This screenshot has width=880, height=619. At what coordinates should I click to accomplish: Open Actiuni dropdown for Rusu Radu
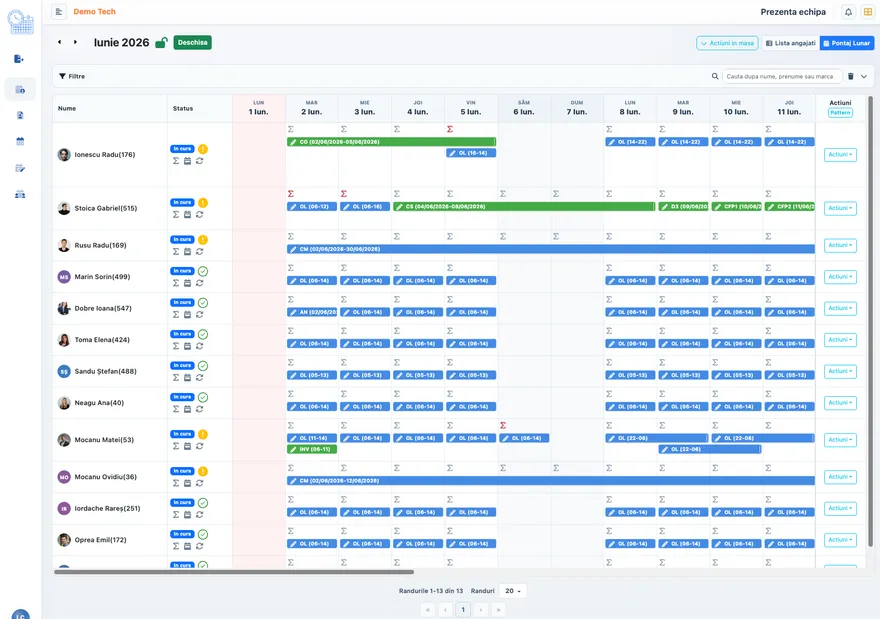pyautogui.click(x=840, y=245)
